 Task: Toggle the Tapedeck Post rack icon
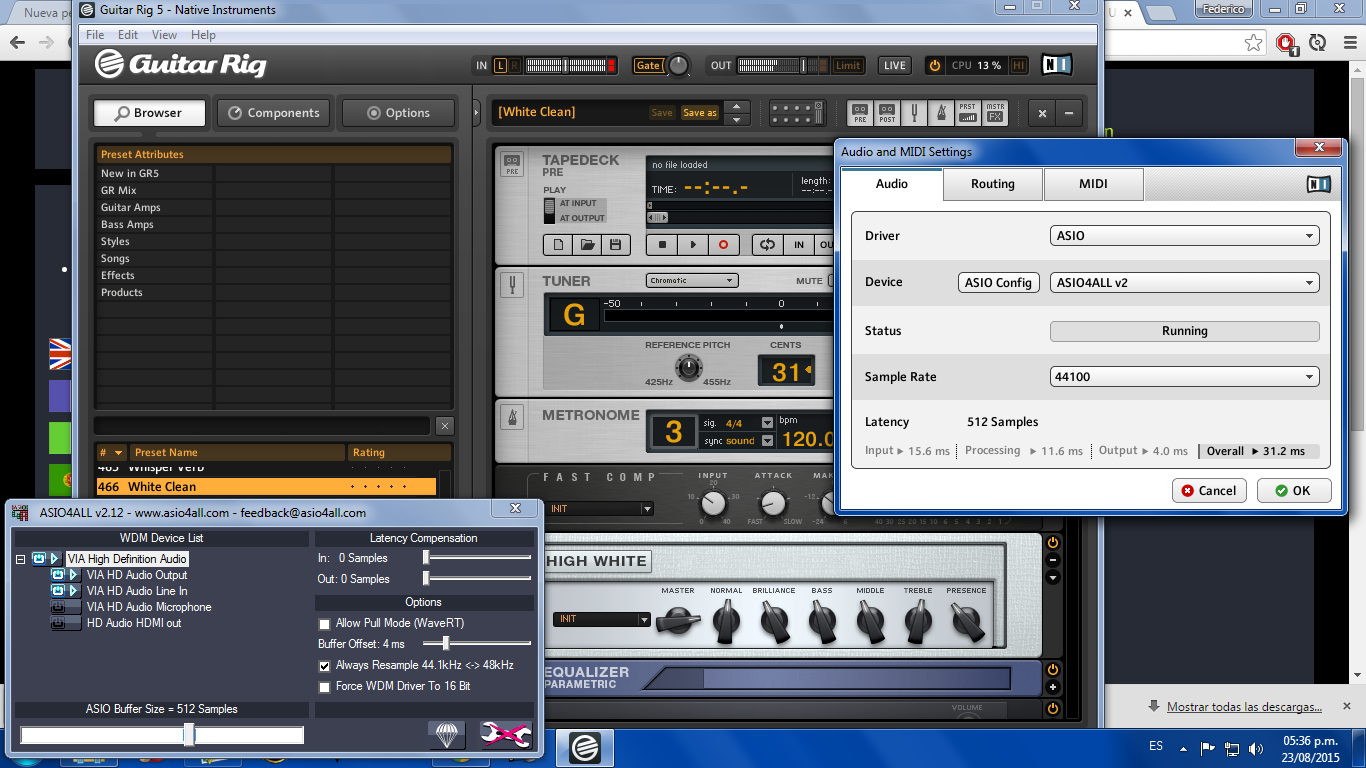pyautogui.click(x=887, y=113)
